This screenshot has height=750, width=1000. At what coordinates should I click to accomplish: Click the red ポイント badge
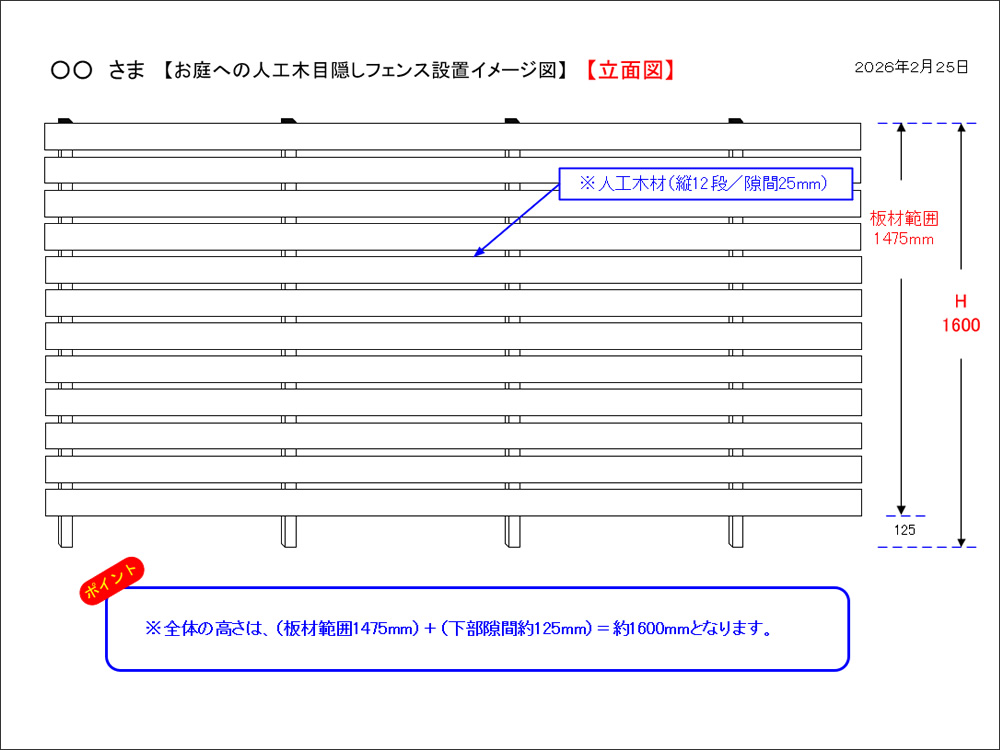112,580
